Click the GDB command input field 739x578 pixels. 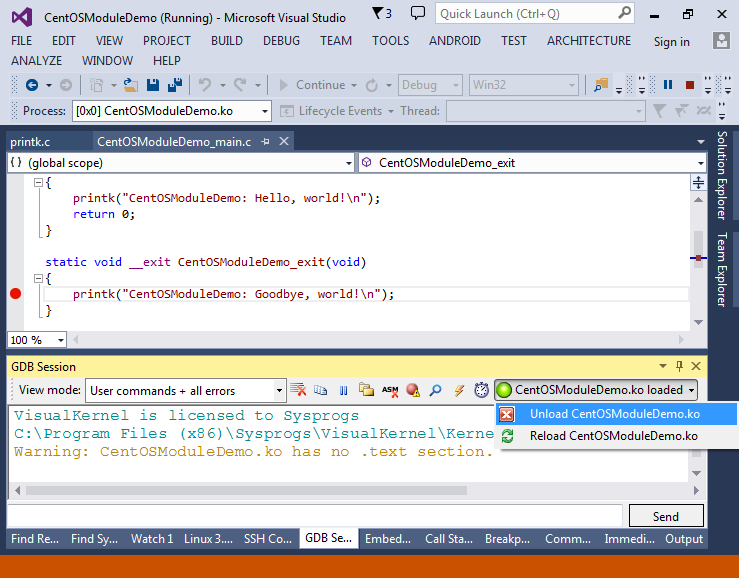pos(315,516)
